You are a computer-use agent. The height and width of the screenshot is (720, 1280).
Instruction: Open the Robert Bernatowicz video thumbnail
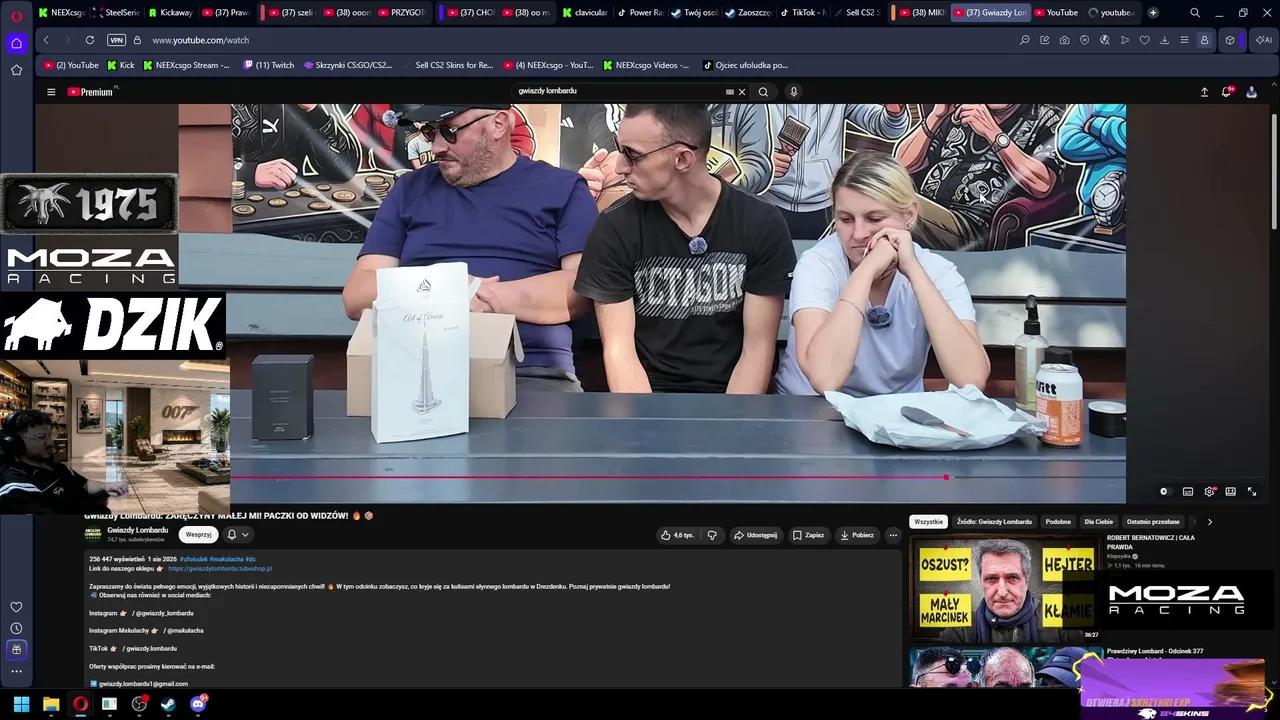pyautogui.click(x=1005, y=589)
